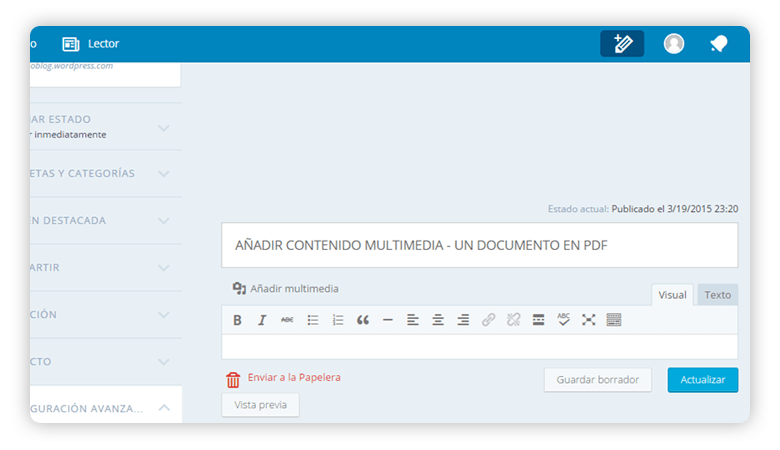Screen dimensions: 780x450
Task: Collapse the GURACIÓN AVANZA... section
Action: click(164, 408)
